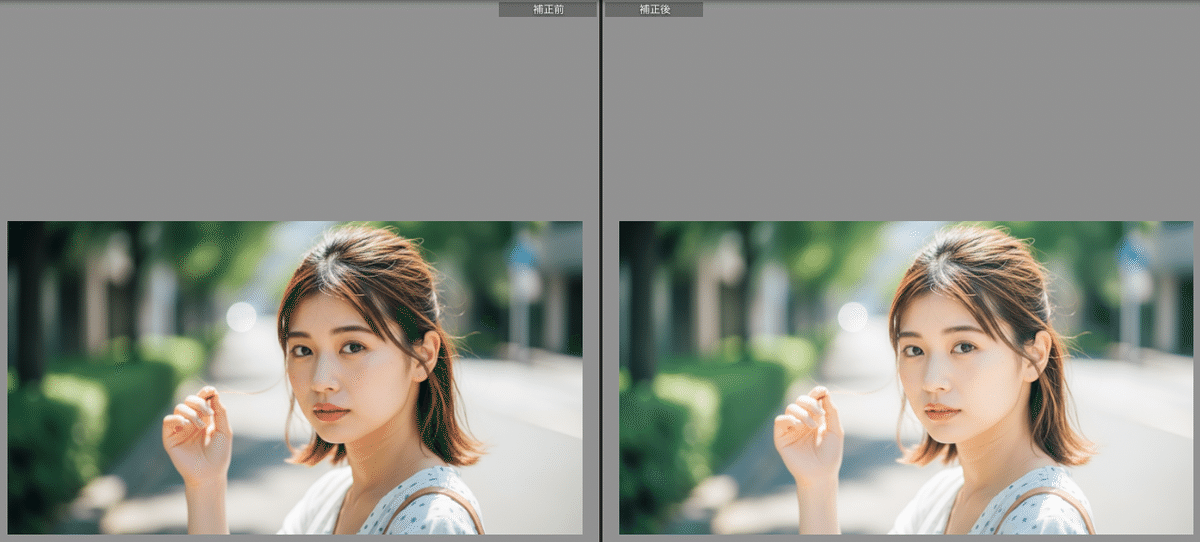This screenshot has height=542, width=1200.
Task: Click the vertical divider between the views
Action: 600,271
